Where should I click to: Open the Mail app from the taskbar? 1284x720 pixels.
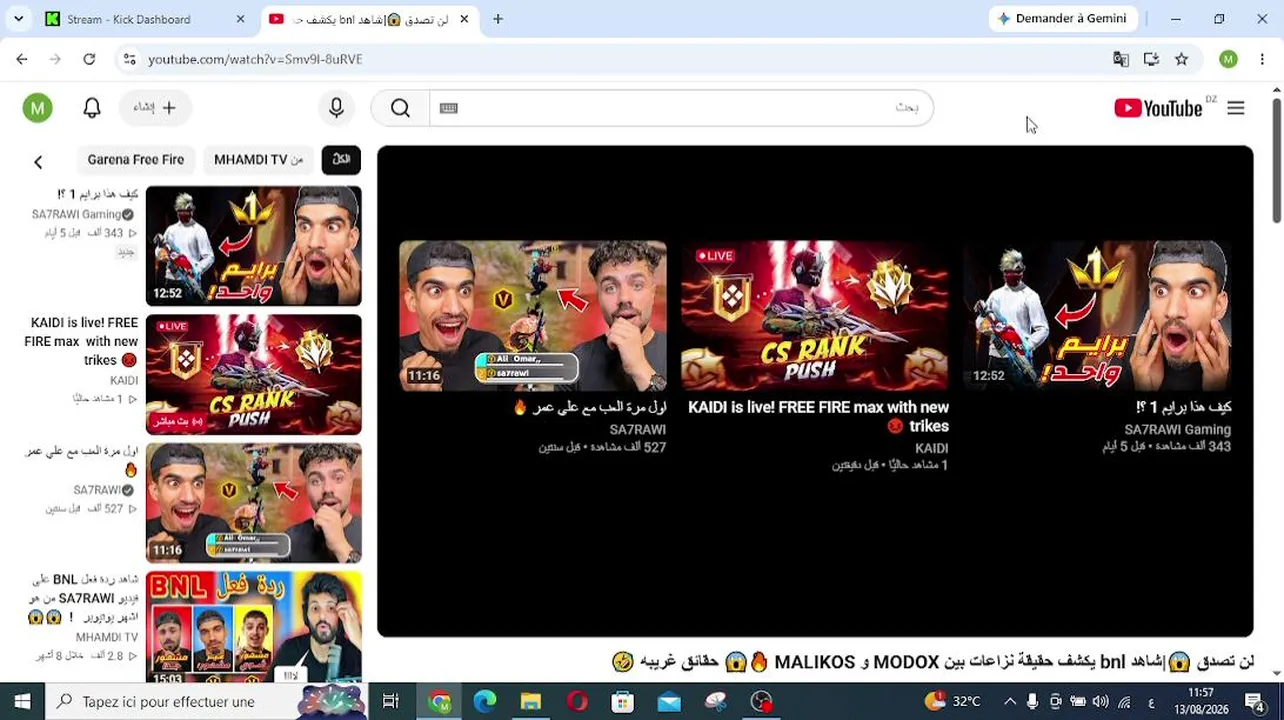tap(669, 701)
